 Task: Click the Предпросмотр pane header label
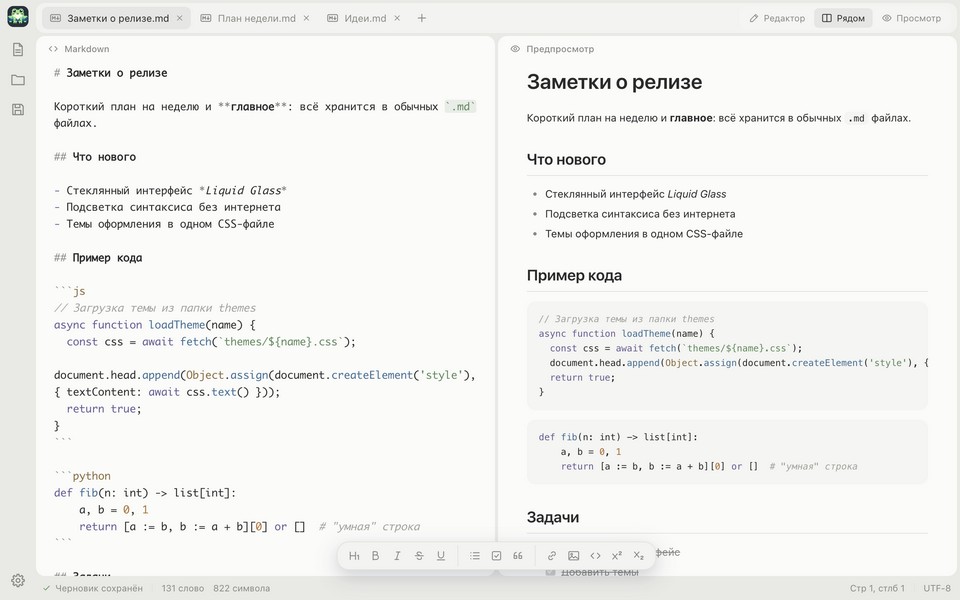(x=560, y=49)
